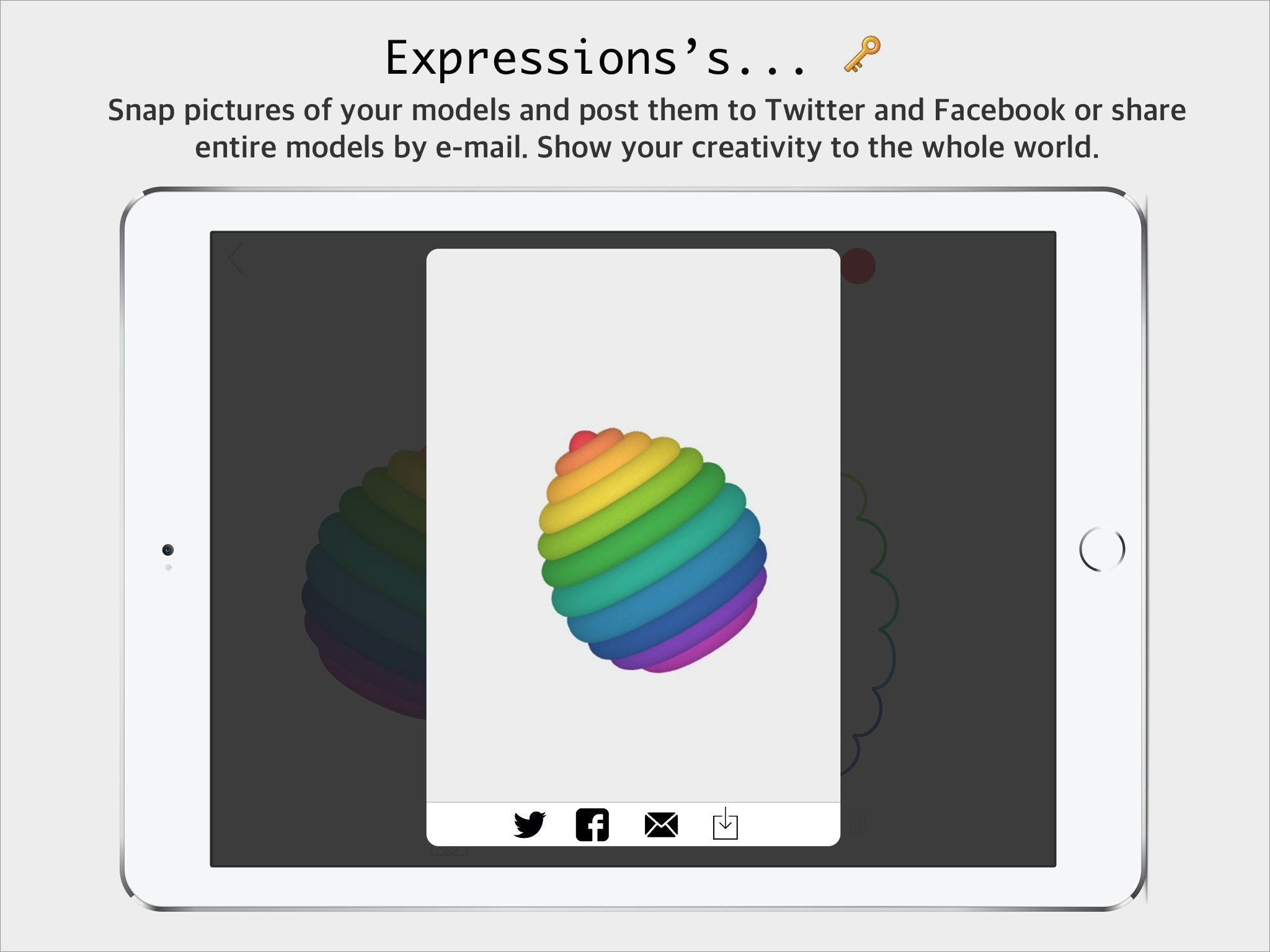Tap the envelope icon to email model
Viewport: 1270px width, 952px height.
[661, 825]
